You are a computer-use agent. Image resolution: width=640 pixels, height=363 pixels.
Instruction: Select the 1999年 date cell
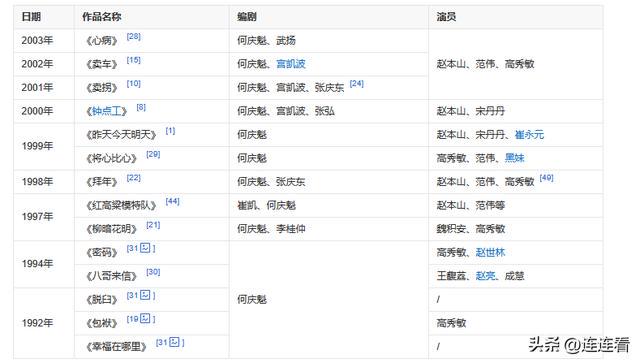[x=44, y=146]
